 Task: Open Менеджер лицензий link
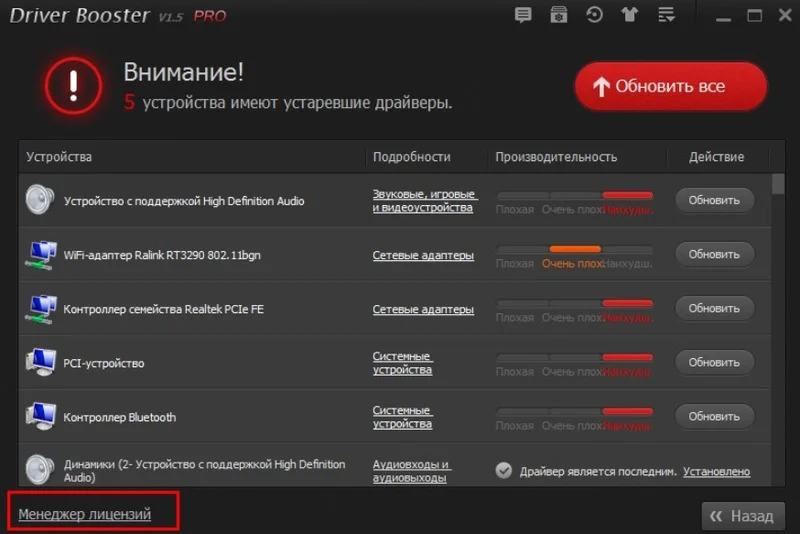coord(85,514)
